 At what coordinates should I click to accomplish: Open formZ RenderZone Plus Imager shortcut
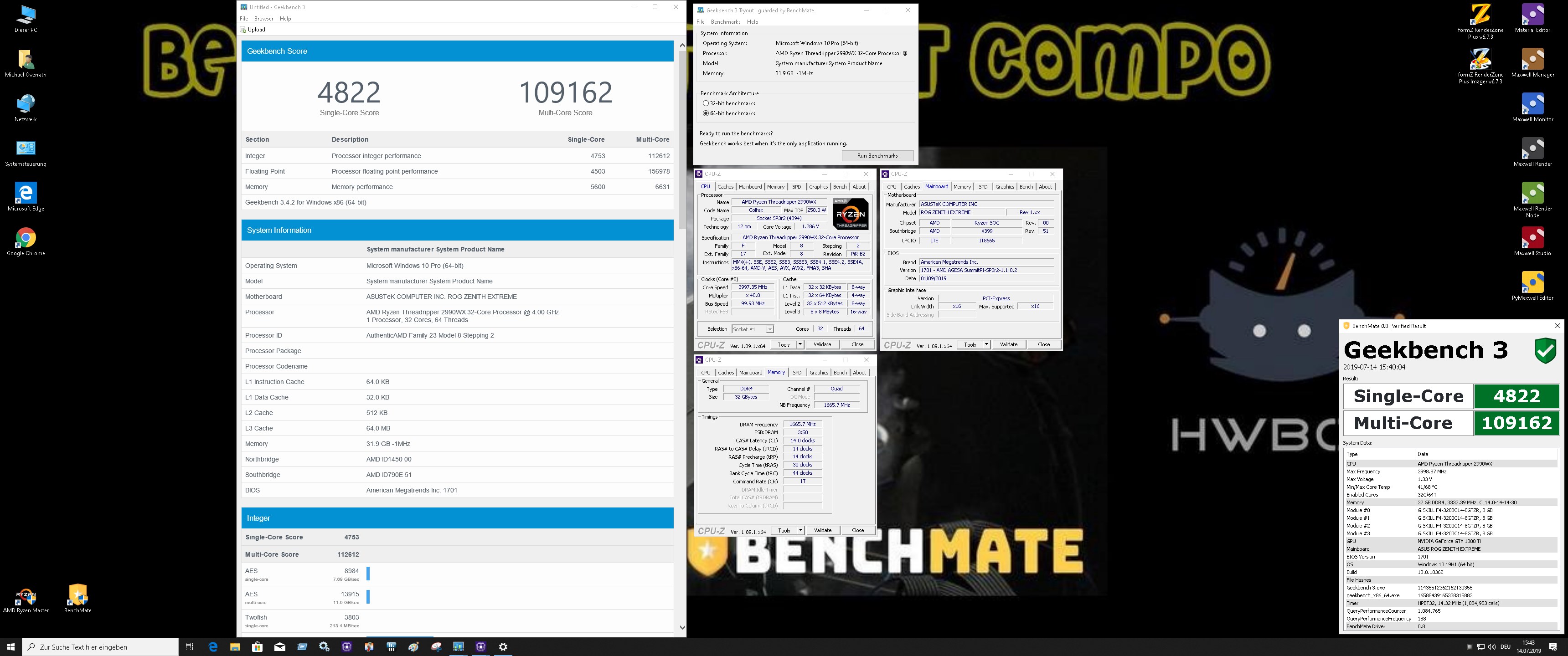click(x=1480, y=67)
